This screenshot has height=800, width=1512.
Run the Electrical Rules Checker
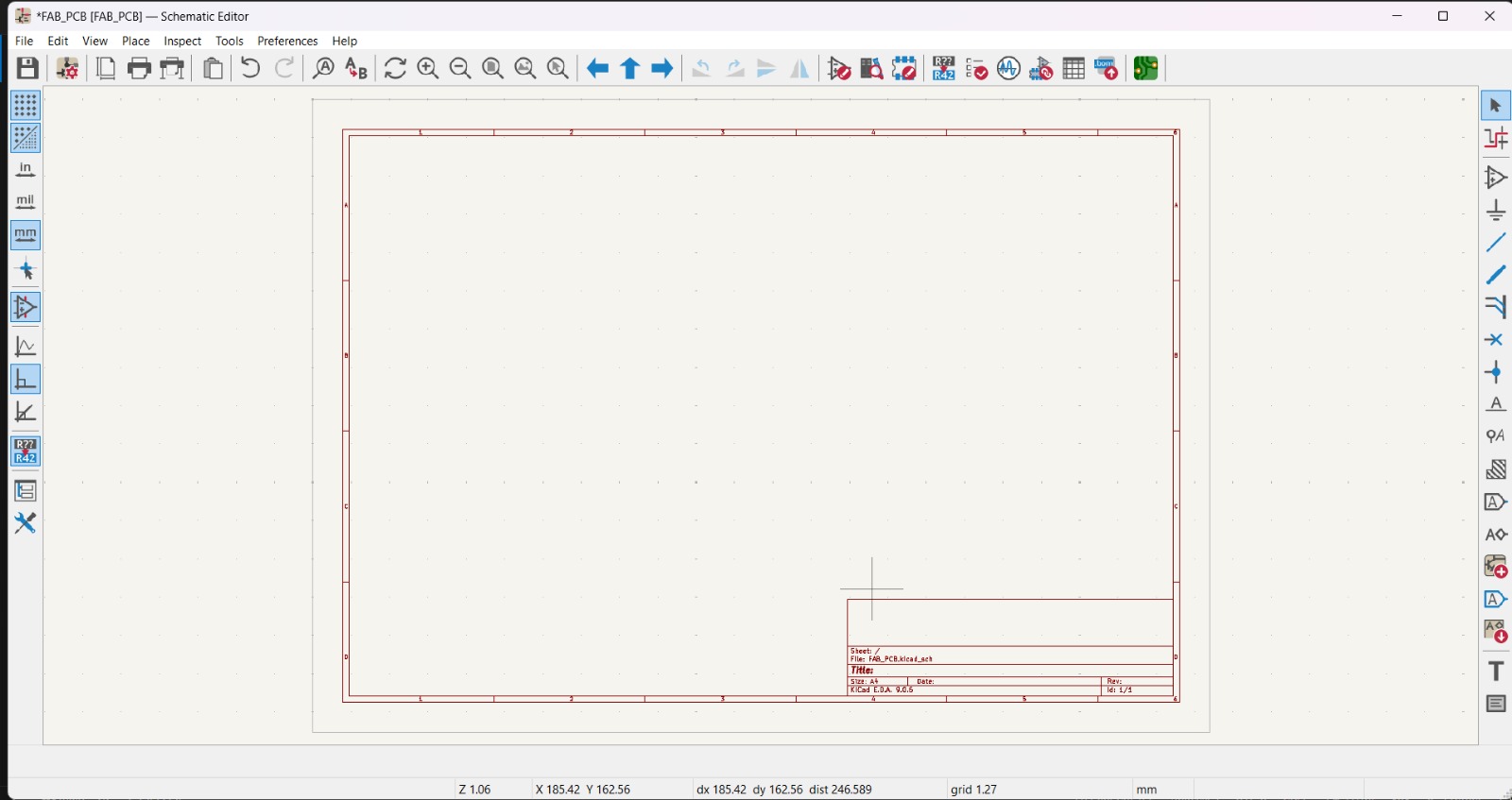[x=976, y=68]
